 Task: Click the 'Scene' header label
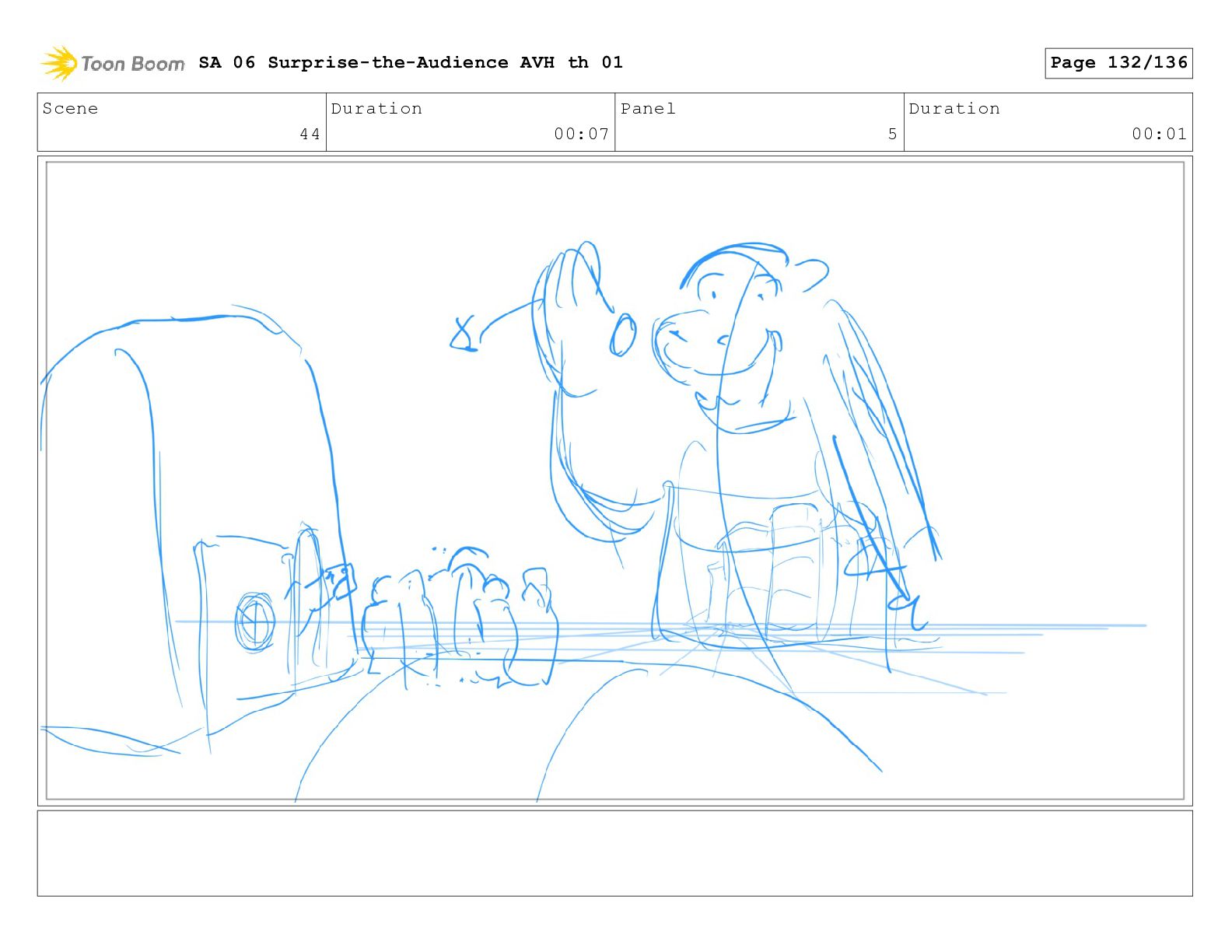[71, 109]
